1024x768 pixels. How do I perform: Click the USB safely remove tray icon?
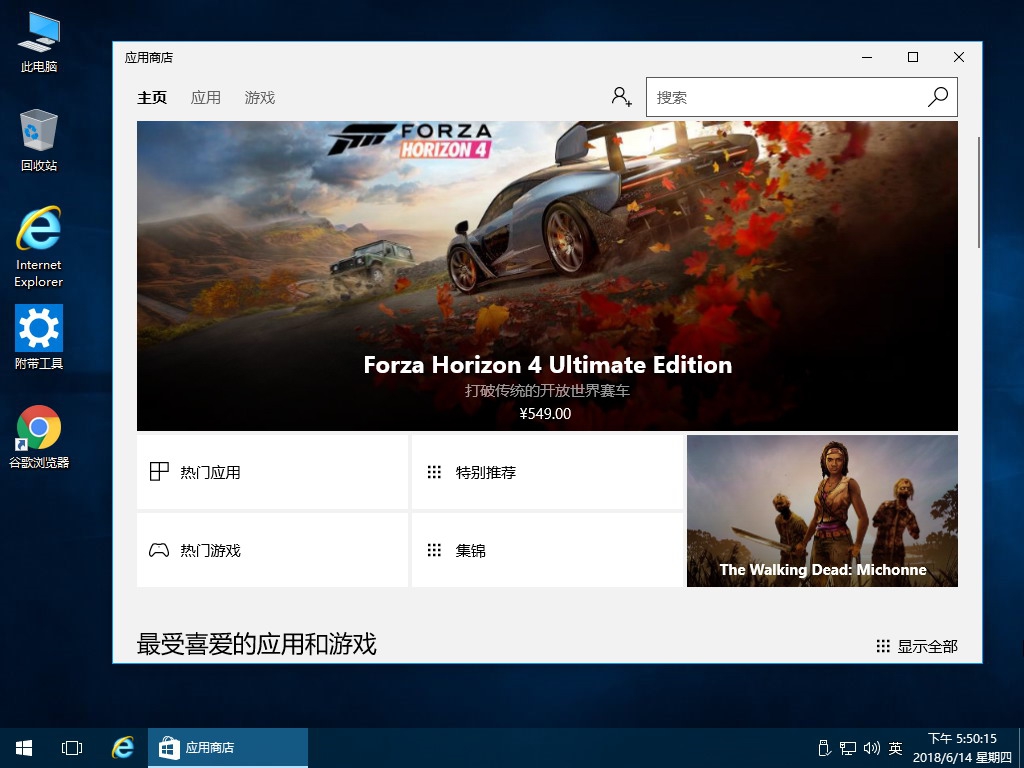(824, 748)
